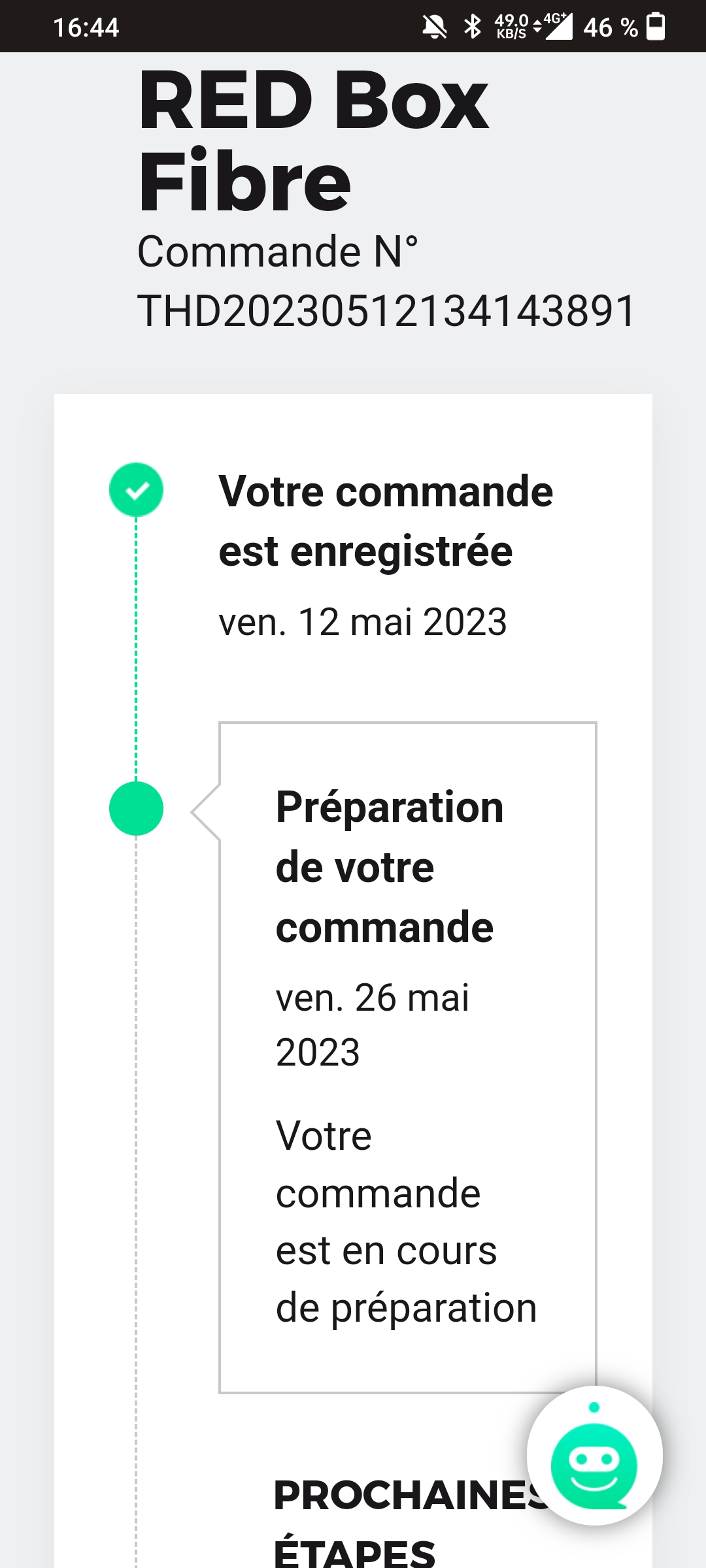Tap the order number THD2023051213414389​1
The height and width of the screenshot is (1568, 706).
point(386,310)
